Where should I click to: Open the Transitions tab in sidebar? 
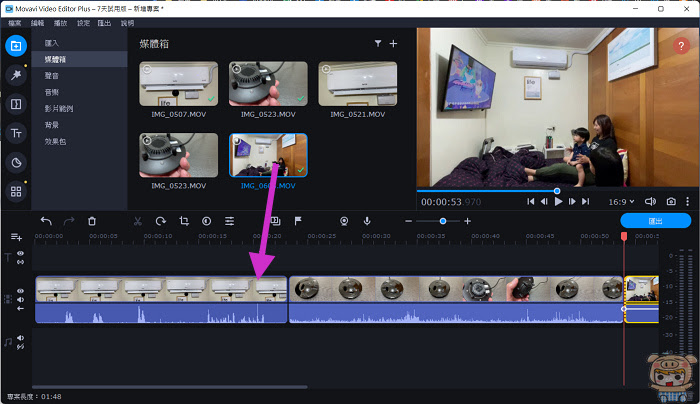(16, 104)
